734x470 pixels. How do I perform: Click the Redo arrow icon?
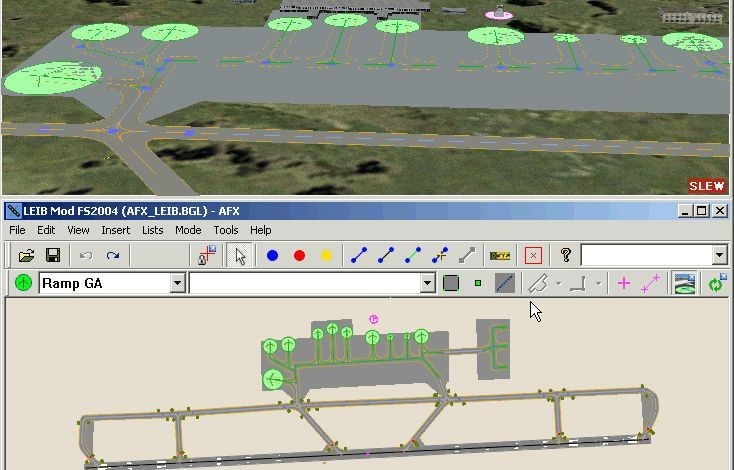(x=113, y=256)
